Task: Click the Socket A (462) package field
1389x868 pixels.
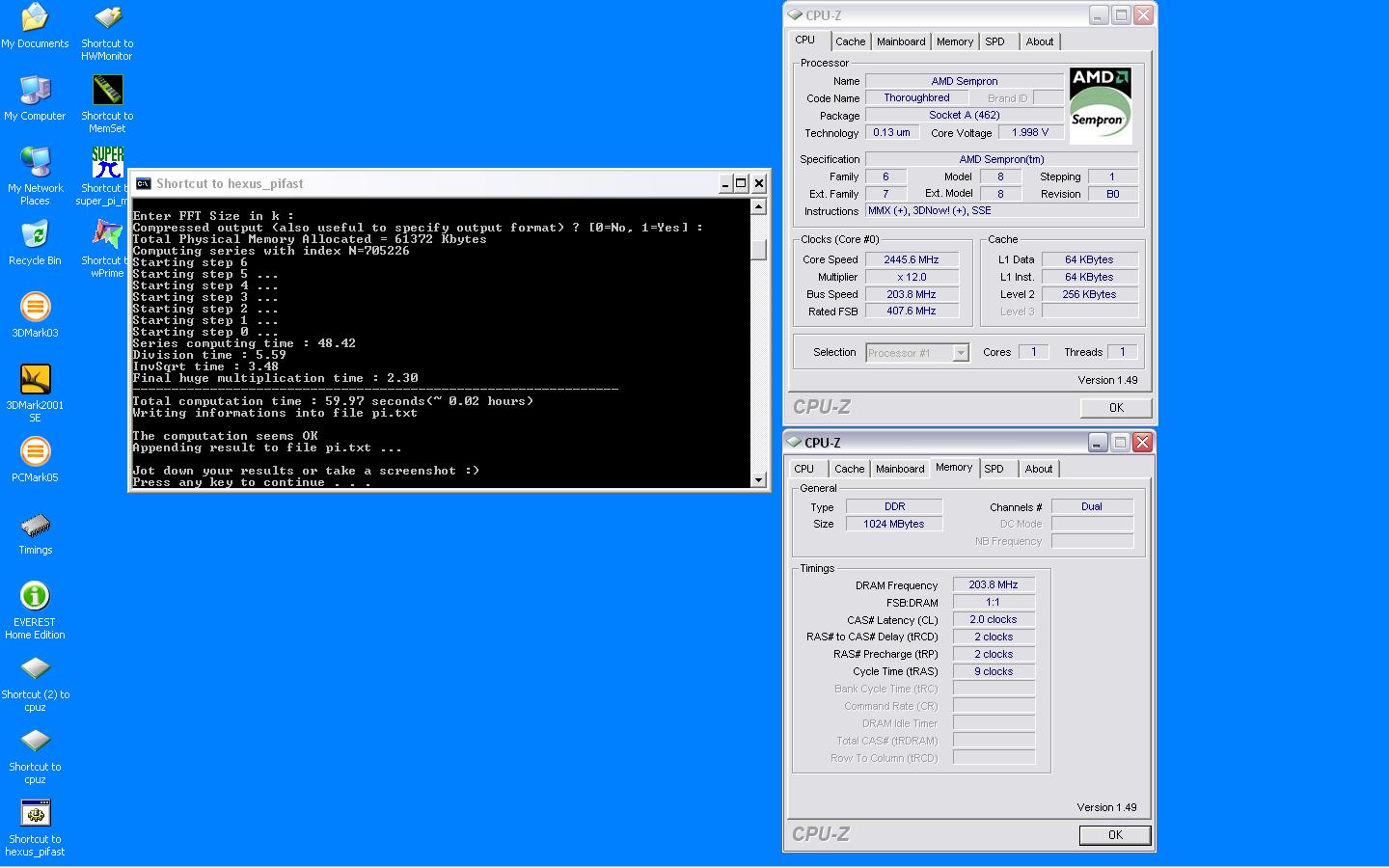Action: [965, 116]
